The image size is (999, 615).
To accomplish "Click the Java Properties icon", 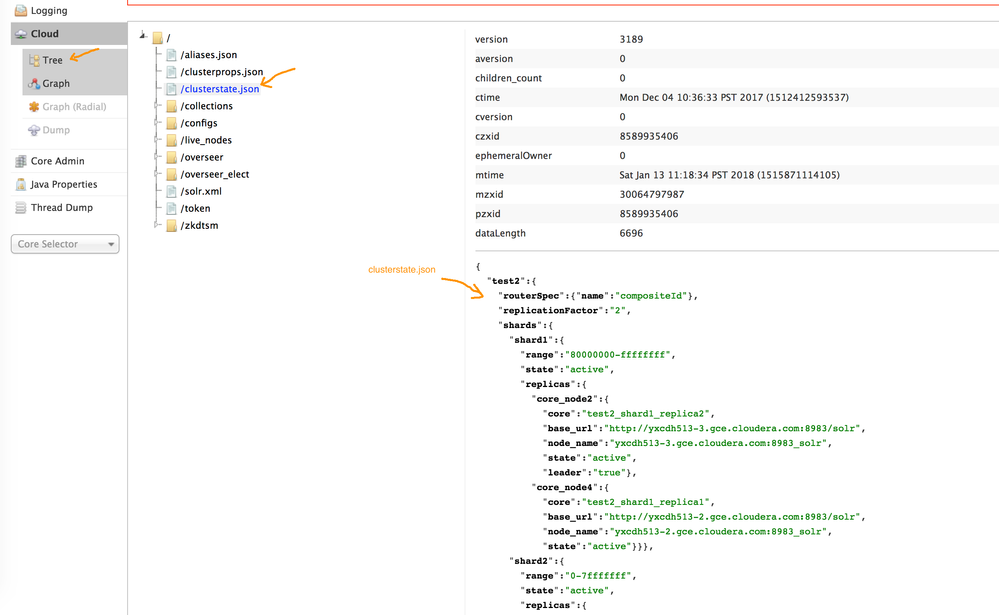I will pyautogui.click(x=21, y=184).
